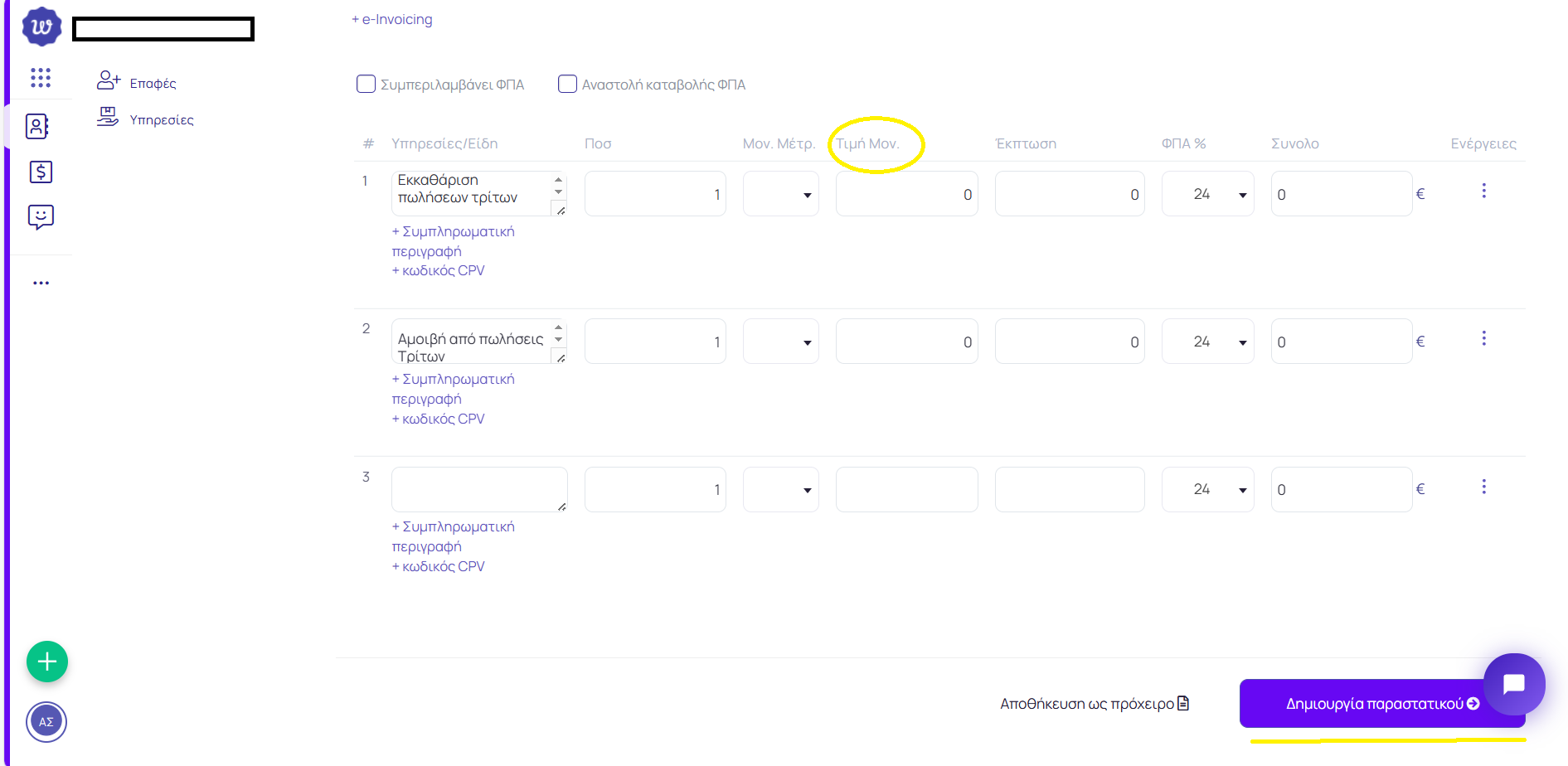Click row 3 Σύνολο field
The height and width of the screenshot is (766, 1568).
[x=1342, y=489]
